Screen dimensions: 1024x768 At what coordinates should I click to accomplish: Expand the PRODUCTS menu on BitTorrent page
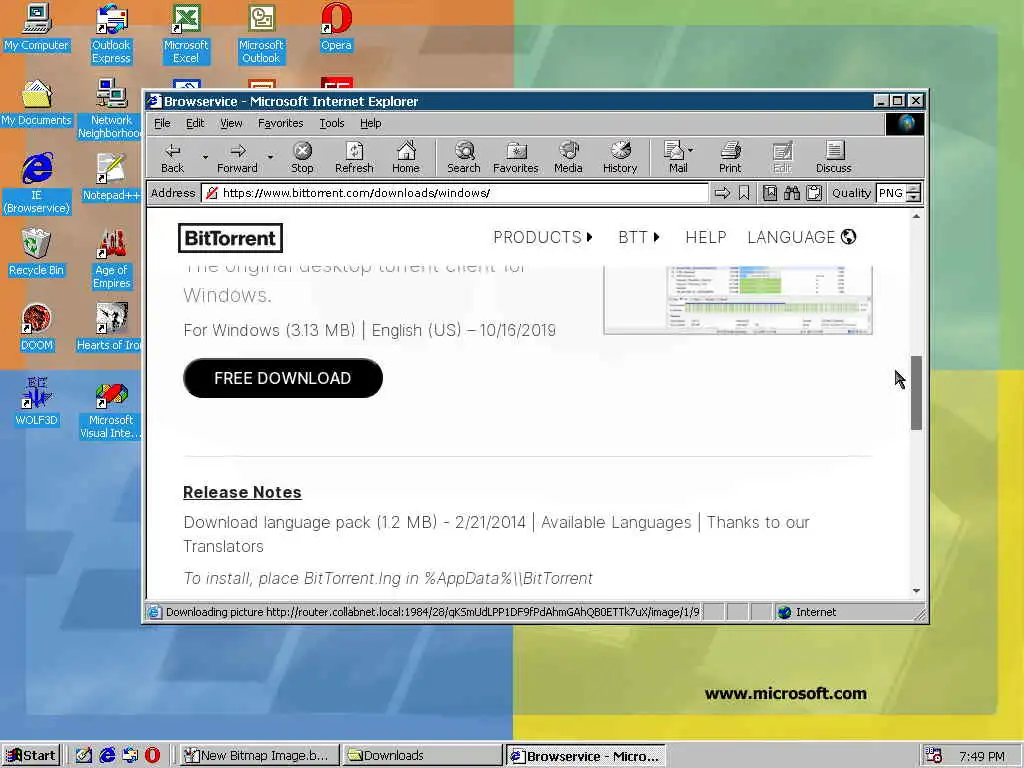[x=543, y=237]
